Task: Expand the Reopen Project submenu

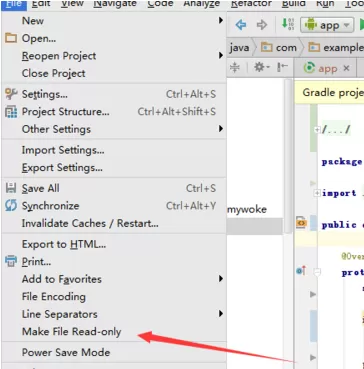Action: (x=114, y=56)
